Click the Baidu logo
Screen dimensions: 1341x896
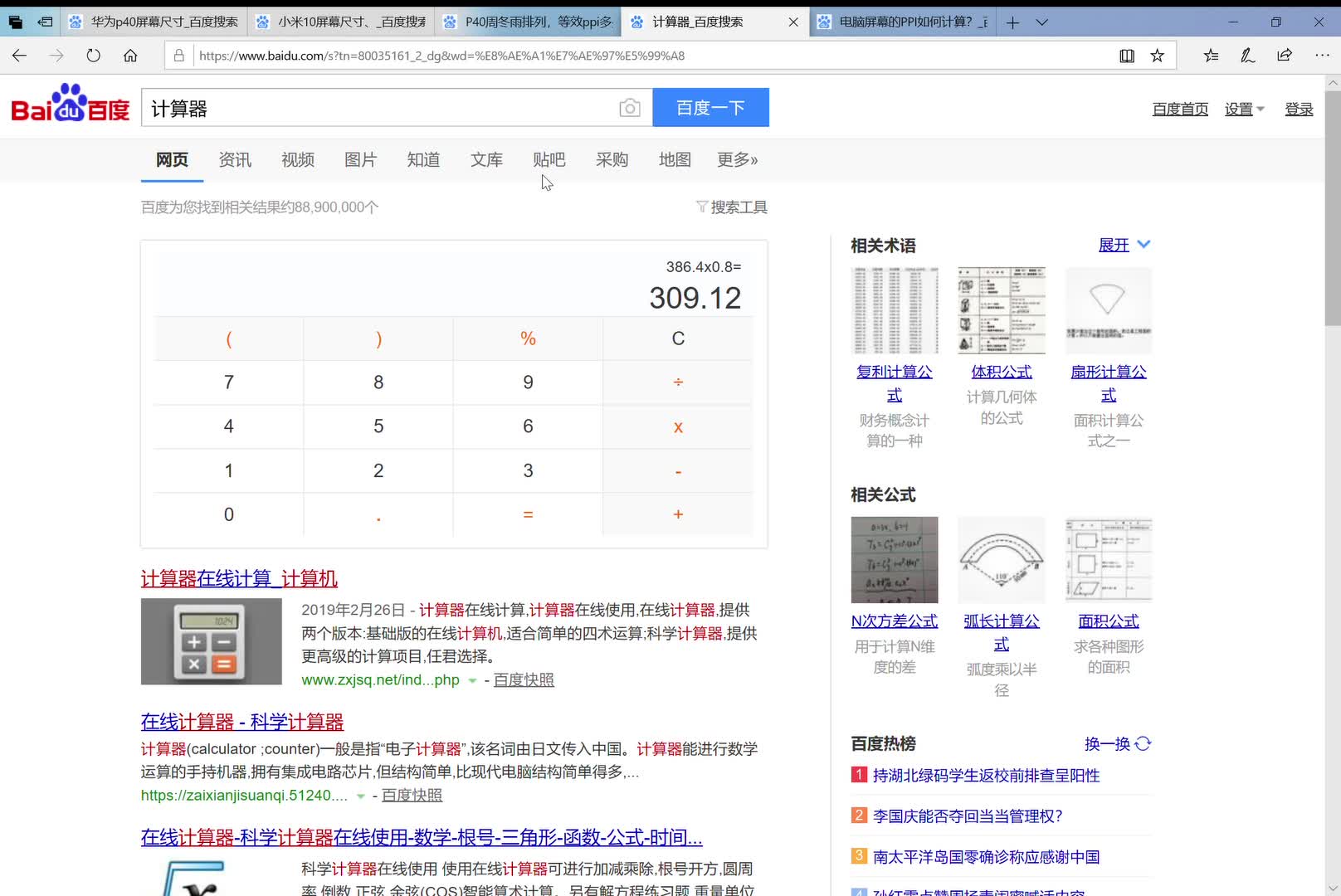[x=71, y=104]
